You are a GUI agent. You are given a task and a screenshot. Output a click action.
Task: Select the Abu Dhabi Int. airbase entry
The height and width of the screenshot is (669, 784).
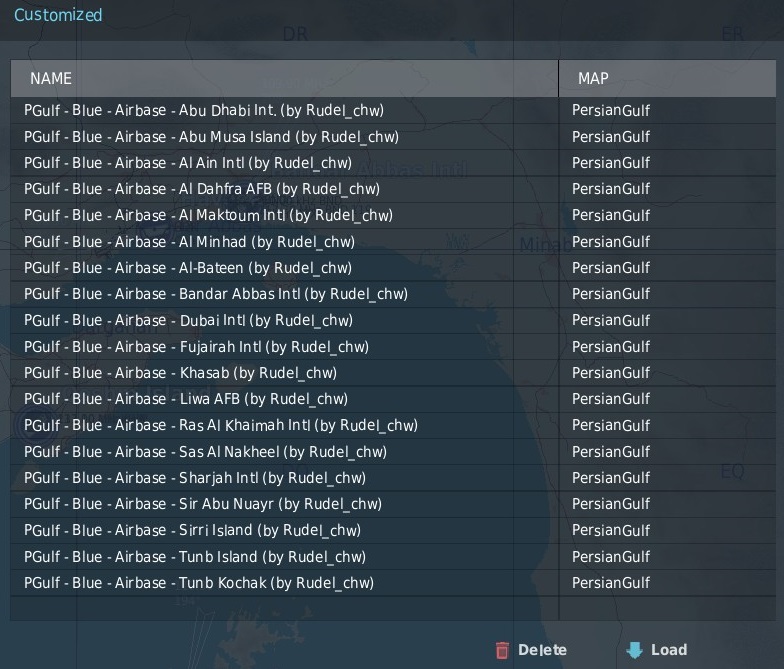204,110
